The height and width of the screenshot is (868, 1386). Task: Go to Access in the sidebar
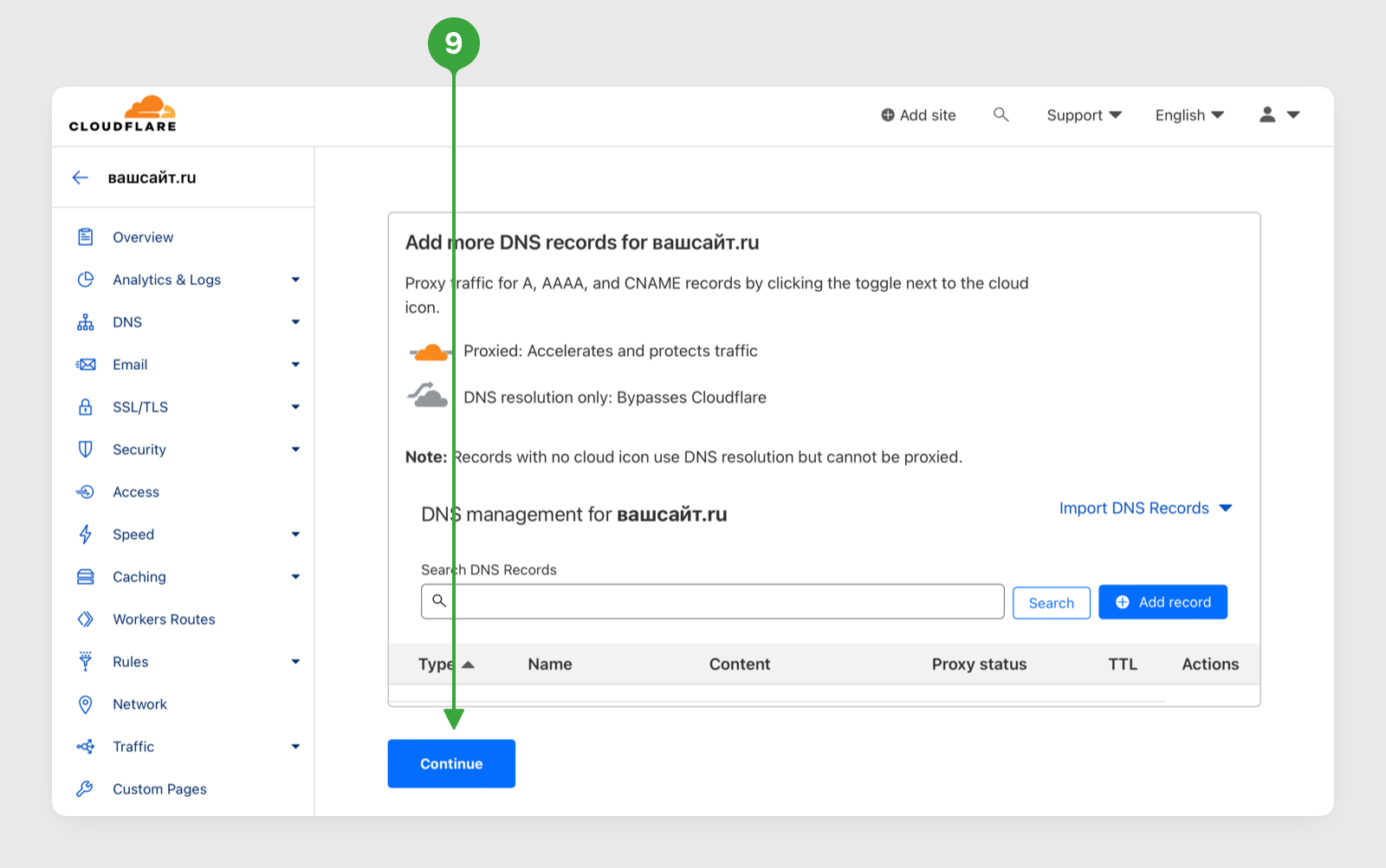(x=136, y=492)
